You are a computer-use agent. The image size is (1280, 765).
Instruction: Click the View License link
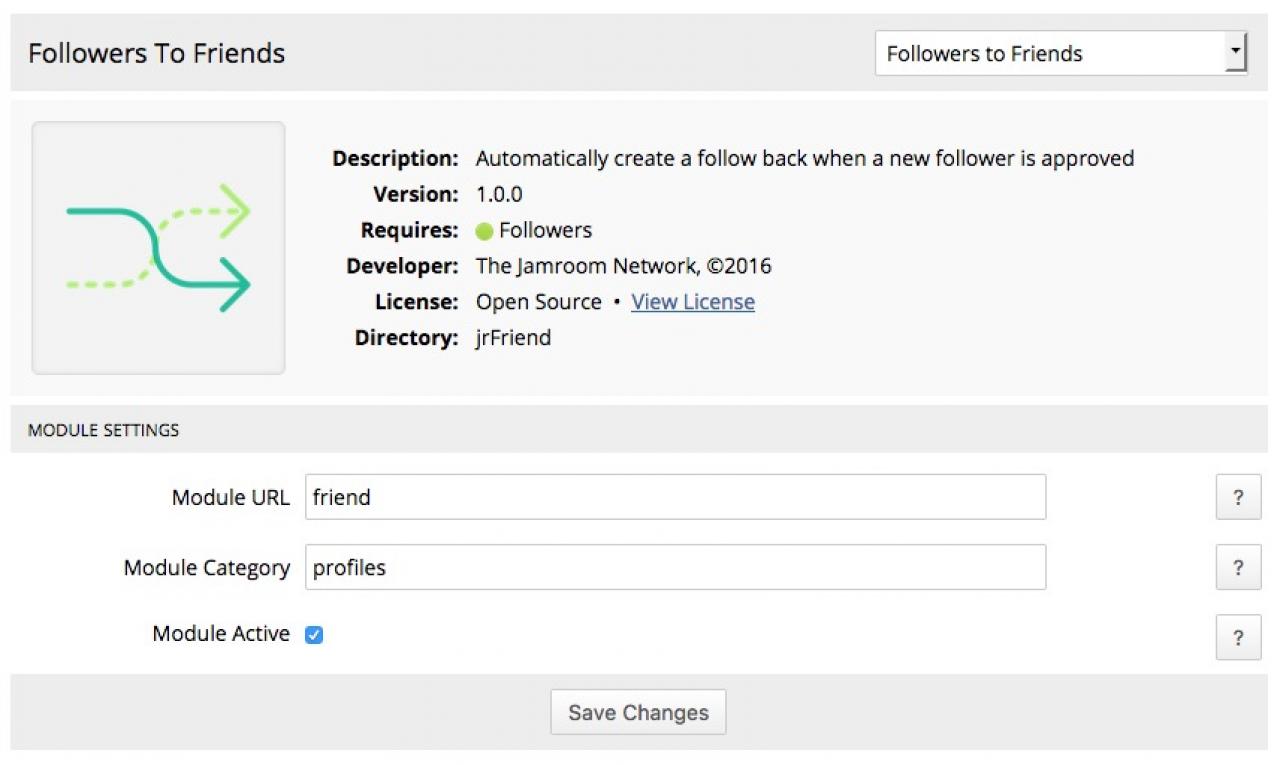(x=693, y=302)
